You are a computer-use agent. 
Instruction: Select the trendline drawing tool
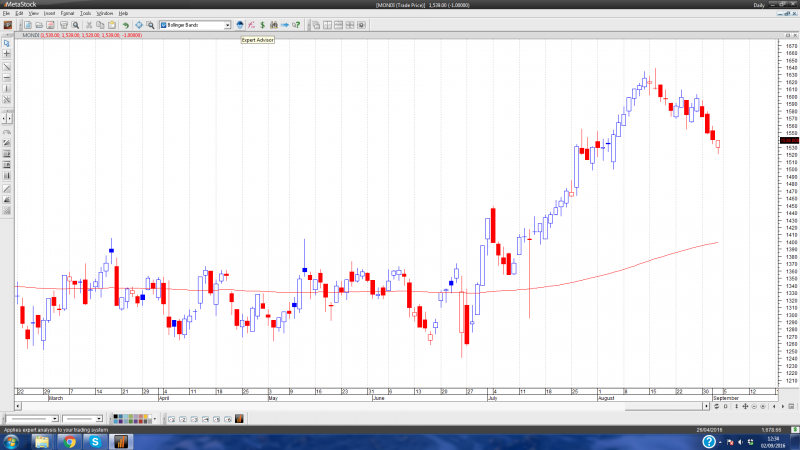coord(7,65)
